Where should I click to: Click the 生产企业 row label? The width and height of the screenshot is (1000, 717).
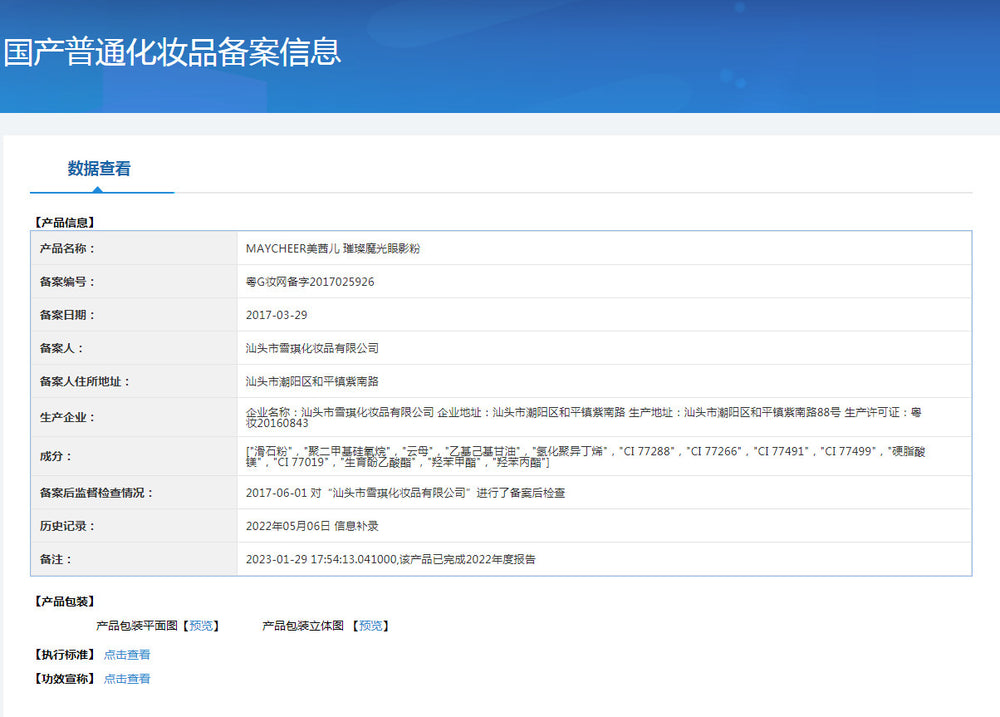67,417
